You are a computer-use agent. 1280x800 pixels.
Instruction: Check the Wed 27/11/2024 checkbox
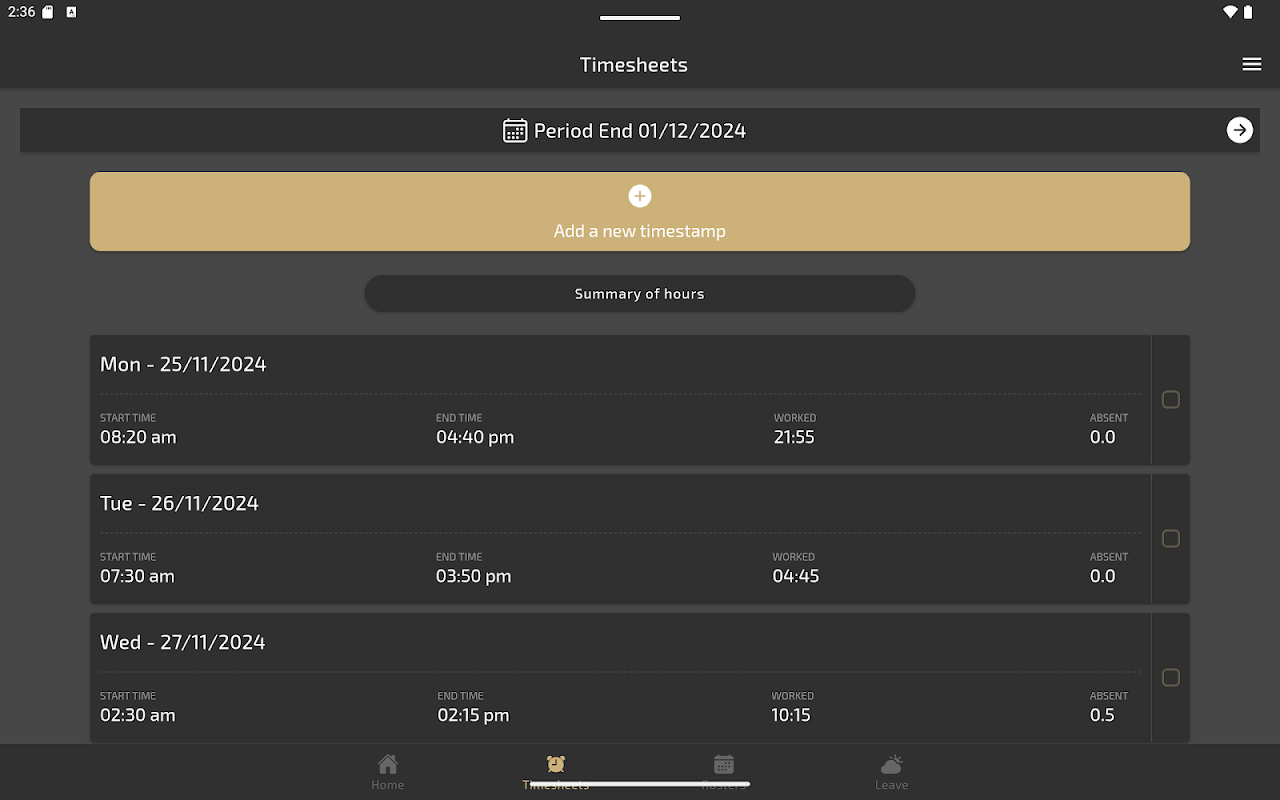click(1170, 678)
